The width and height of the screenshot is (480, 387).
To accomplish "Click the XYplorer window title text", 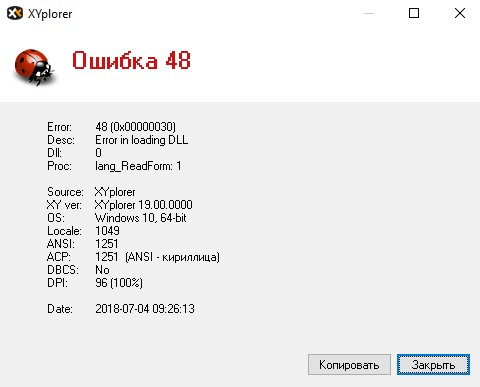I will 50,14.
